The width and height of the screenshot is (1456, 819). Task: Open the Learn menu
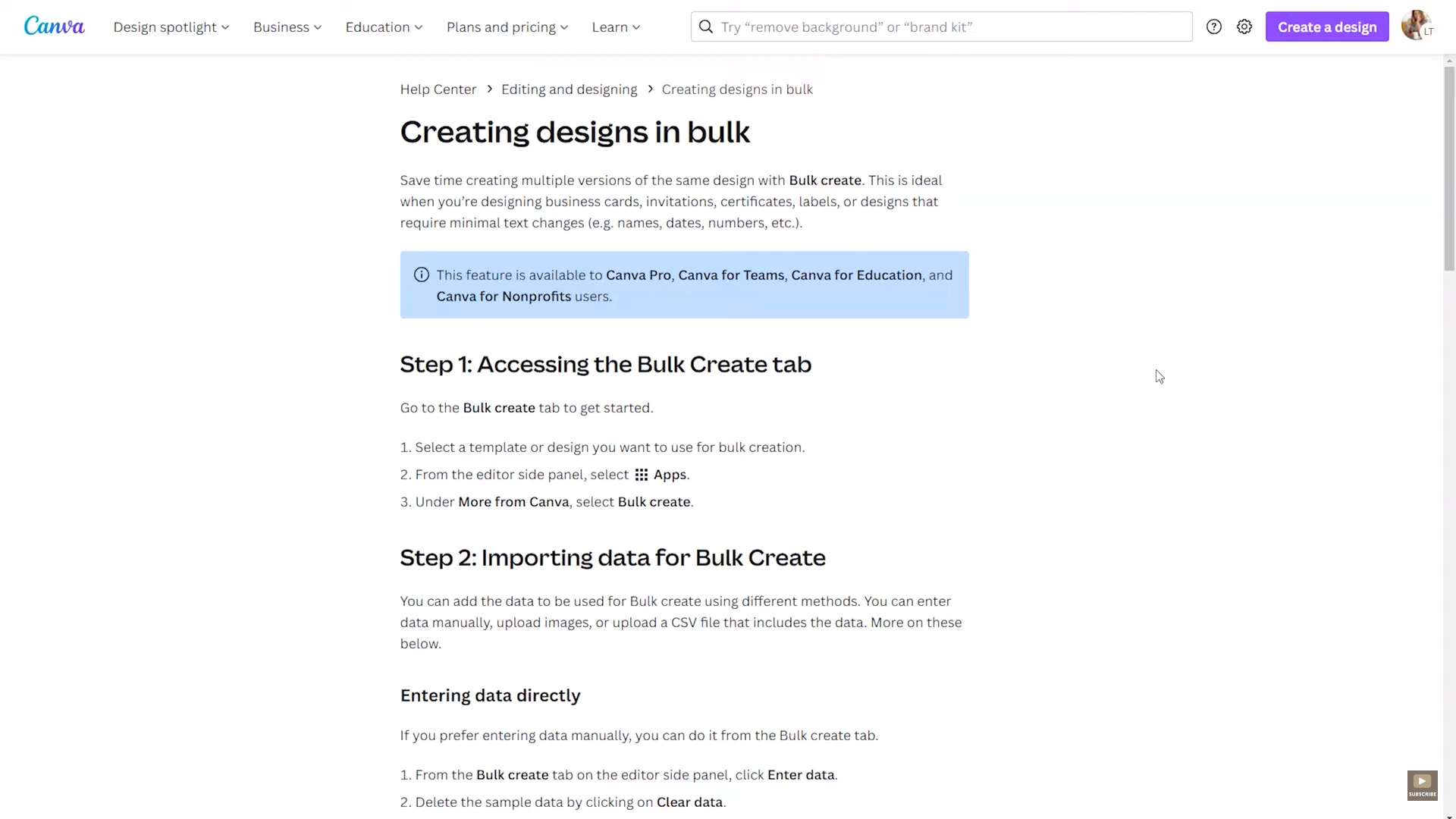coord(616,27)
